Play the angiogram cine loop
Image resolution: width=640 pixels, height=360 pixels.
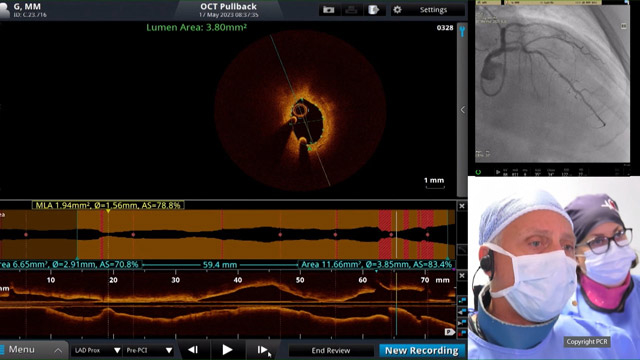pyautogui.click(x=498, y=172)
